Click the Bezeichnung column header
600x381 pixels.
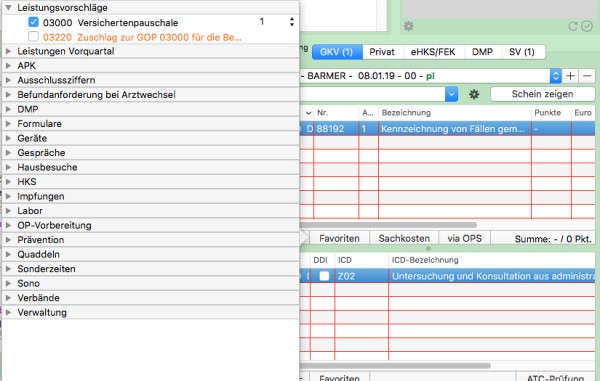pos(455,113)
